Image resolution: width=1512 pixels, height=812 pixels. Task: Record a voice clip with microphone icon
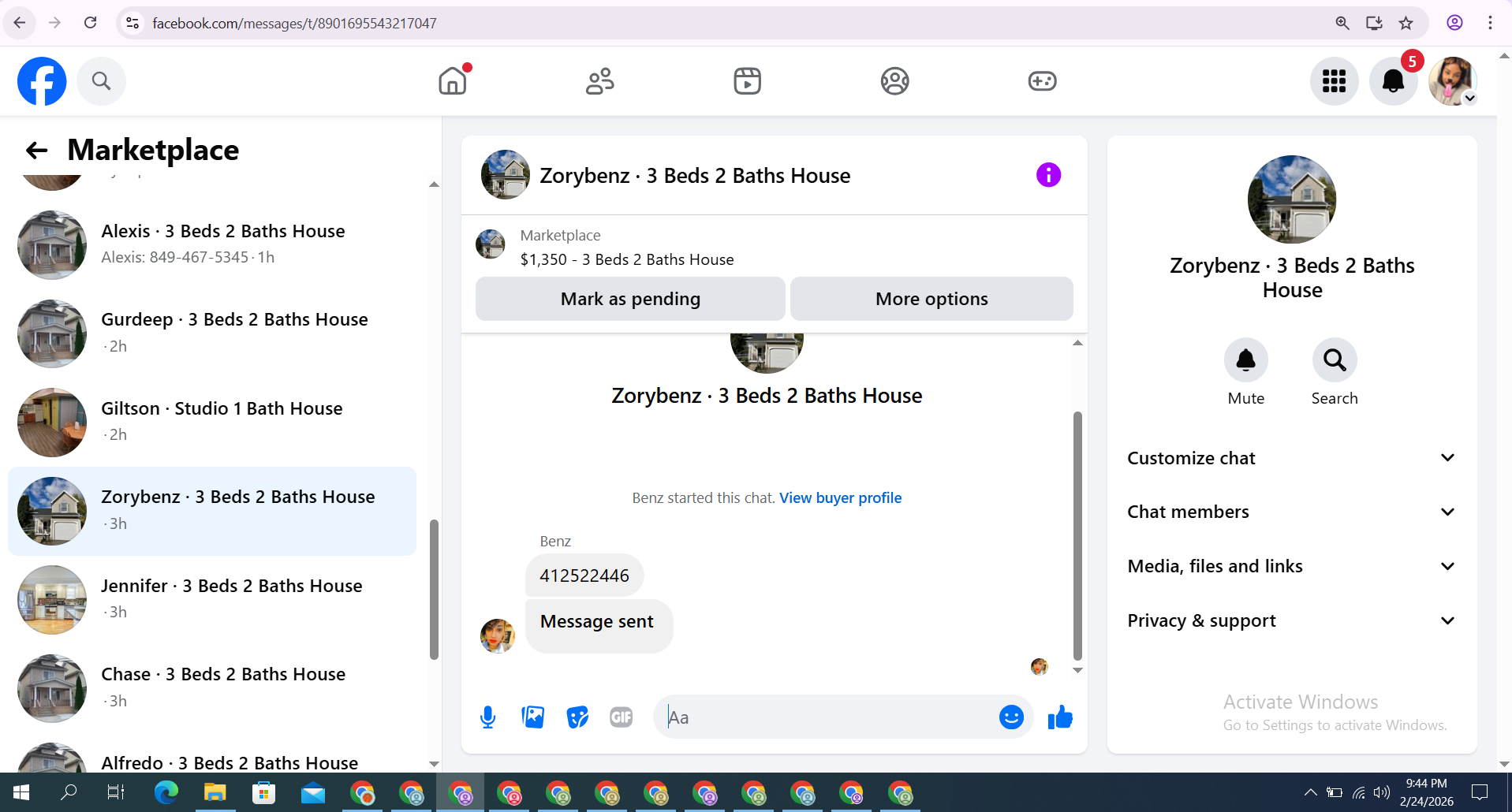pyautogui.click(x=488, y=717)
